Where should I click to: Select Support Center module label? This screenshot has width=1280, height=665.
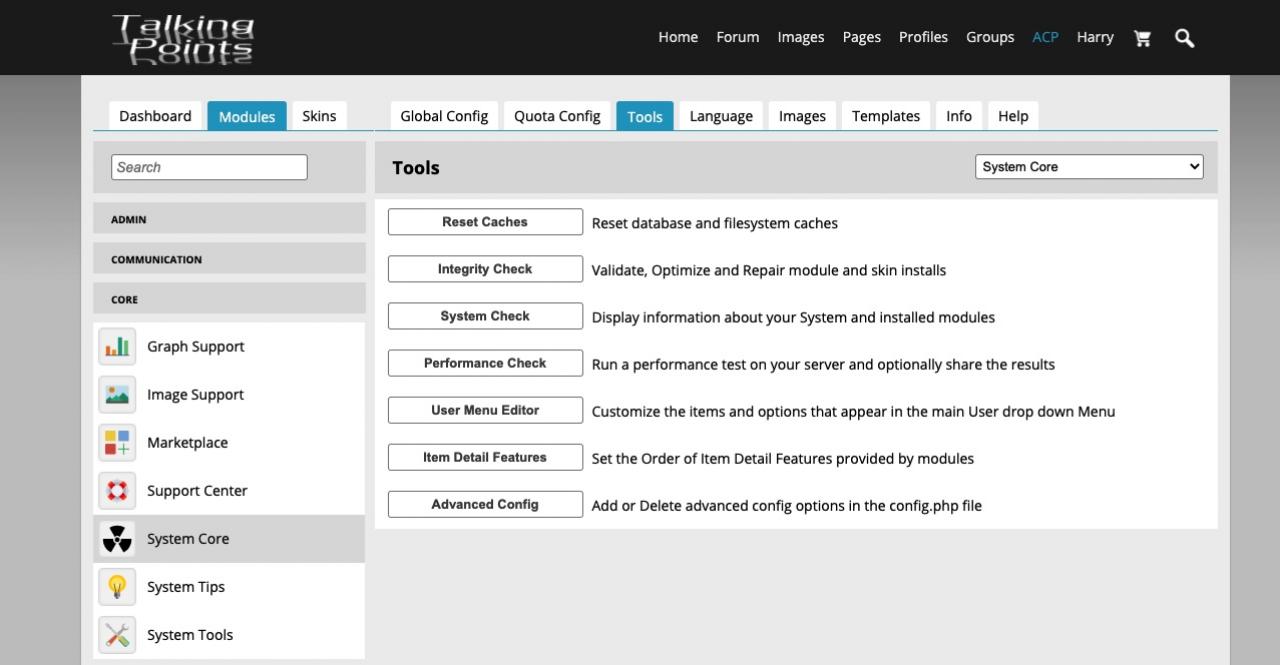point(197,491)
